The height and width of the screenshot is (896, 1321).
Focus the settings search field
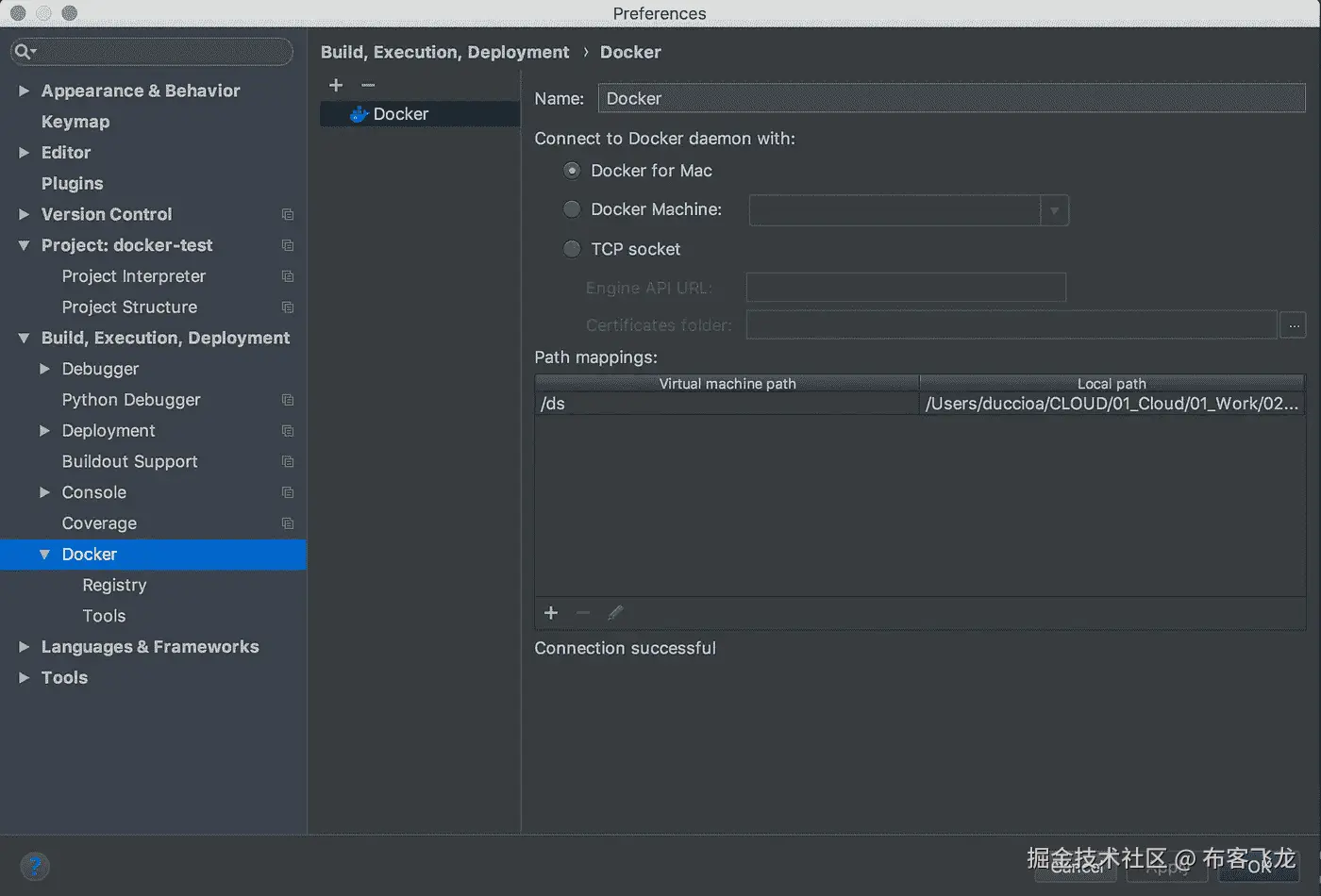click(x=152, y=52)
